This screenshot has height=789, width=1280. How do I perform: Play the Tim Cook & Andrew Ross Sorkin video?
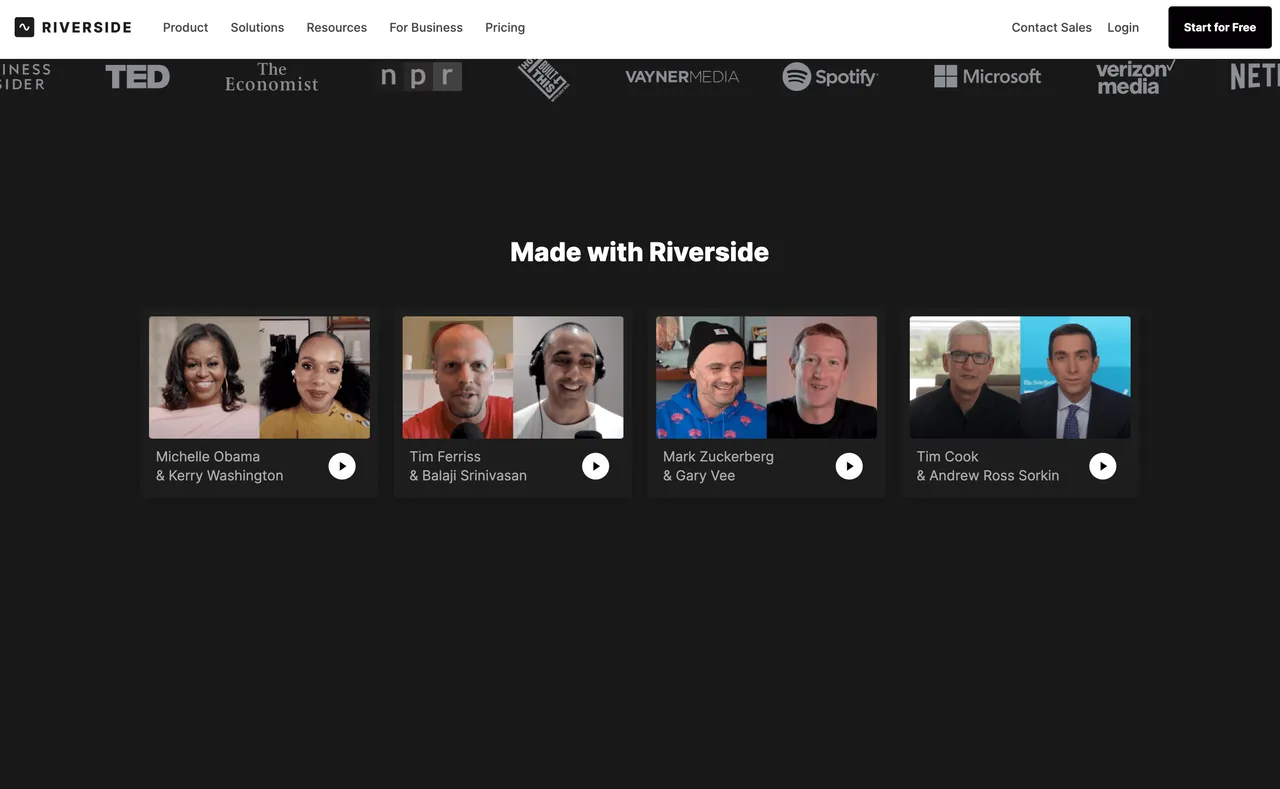pos(1102,466)
